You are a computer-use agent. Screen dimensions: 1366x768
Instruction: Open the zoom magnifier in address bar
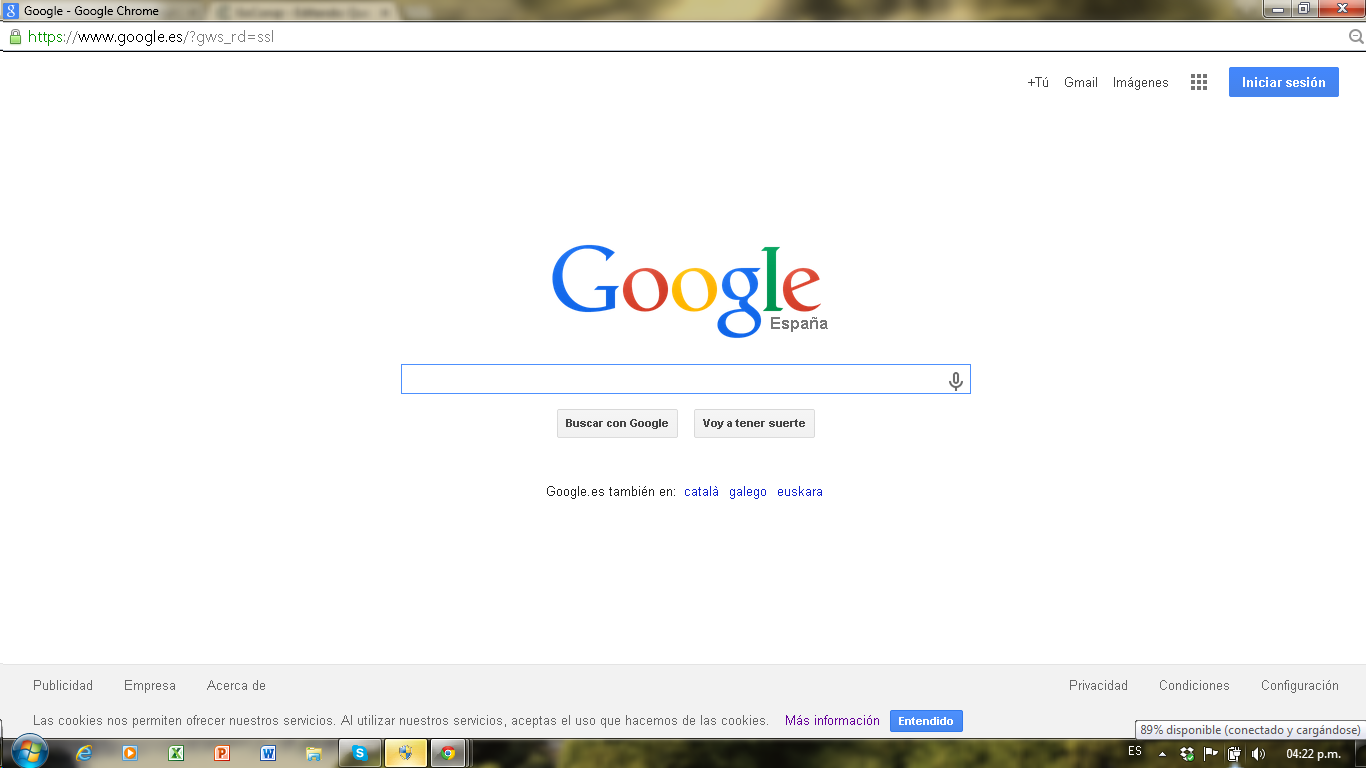(x=1356, y=37)
